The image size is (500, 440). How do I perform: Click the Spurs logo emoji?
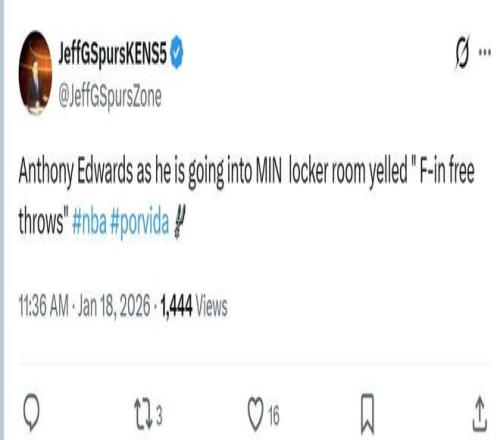coord(180,221)
